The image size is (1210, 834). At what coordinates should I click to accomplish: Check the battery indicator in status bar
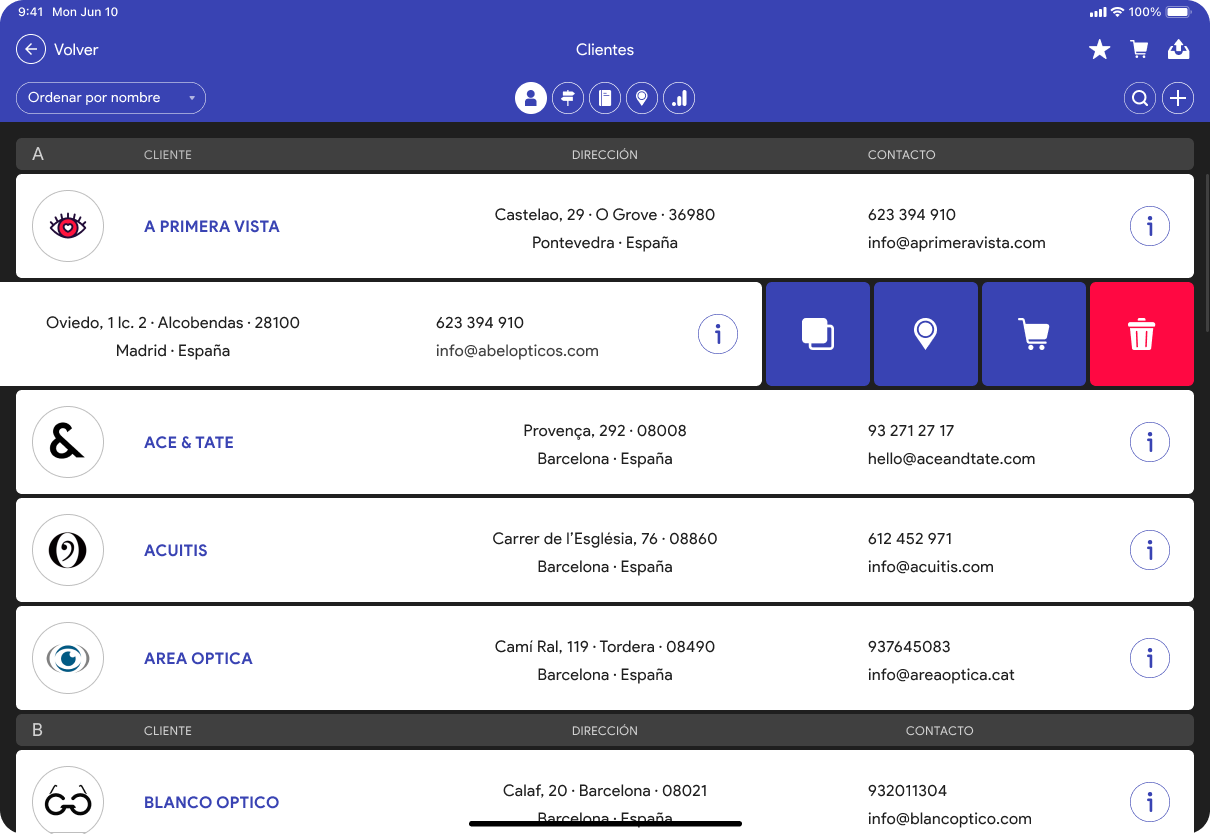point(1179,12)
